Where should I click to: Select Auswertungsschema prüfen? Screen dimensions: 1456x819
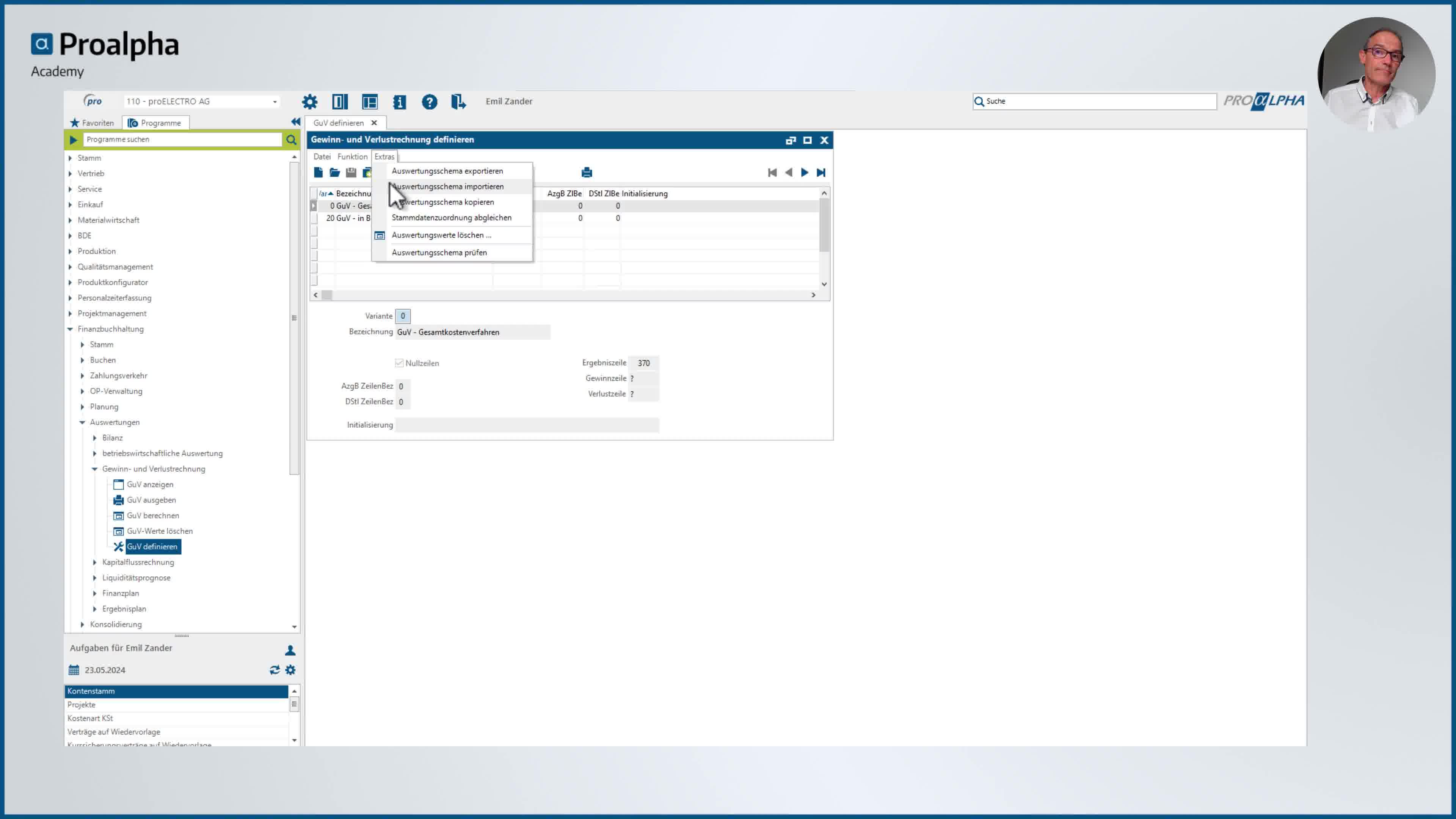click(x=452, y=253)
